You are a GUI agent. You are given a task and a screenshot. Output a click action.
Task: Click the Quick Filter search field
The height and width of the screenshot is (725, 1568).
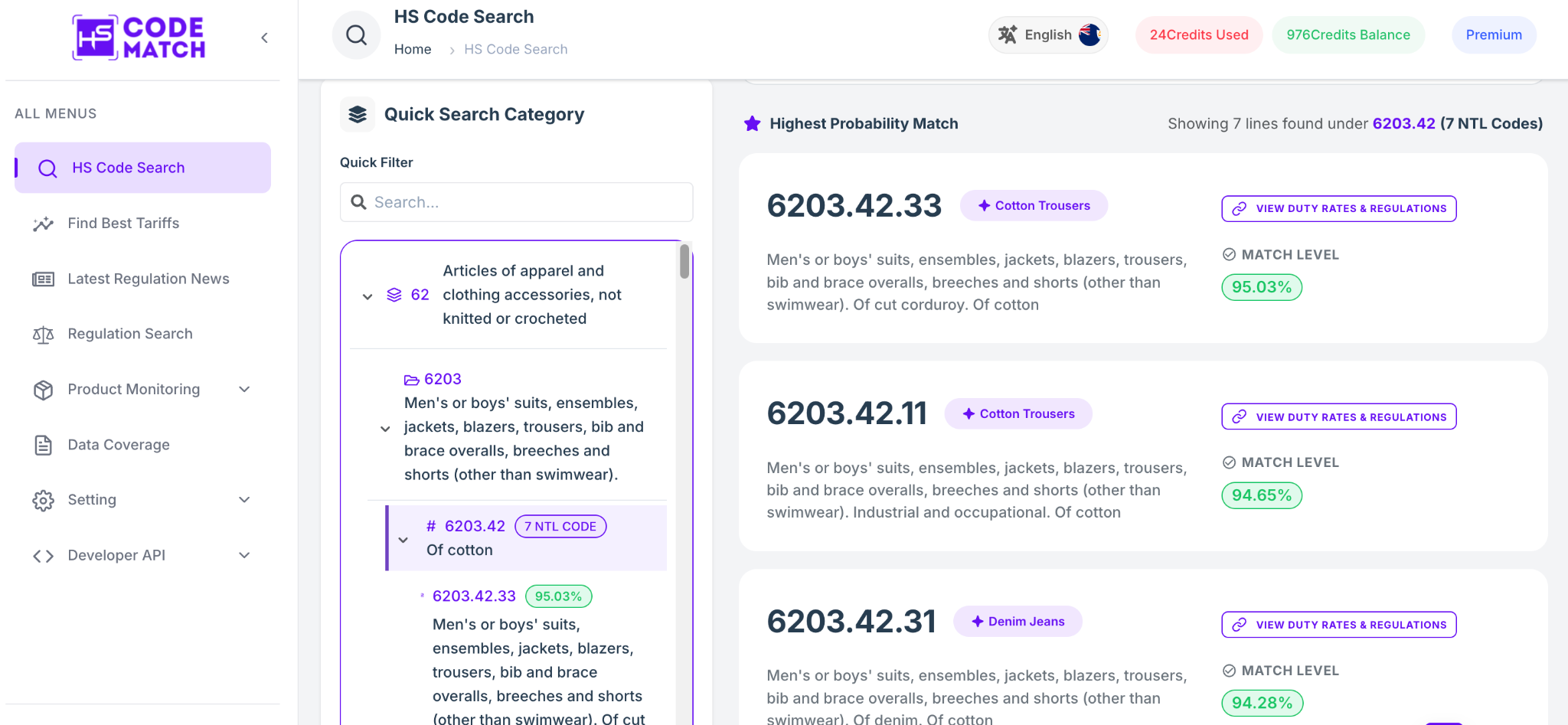point(516,202)
